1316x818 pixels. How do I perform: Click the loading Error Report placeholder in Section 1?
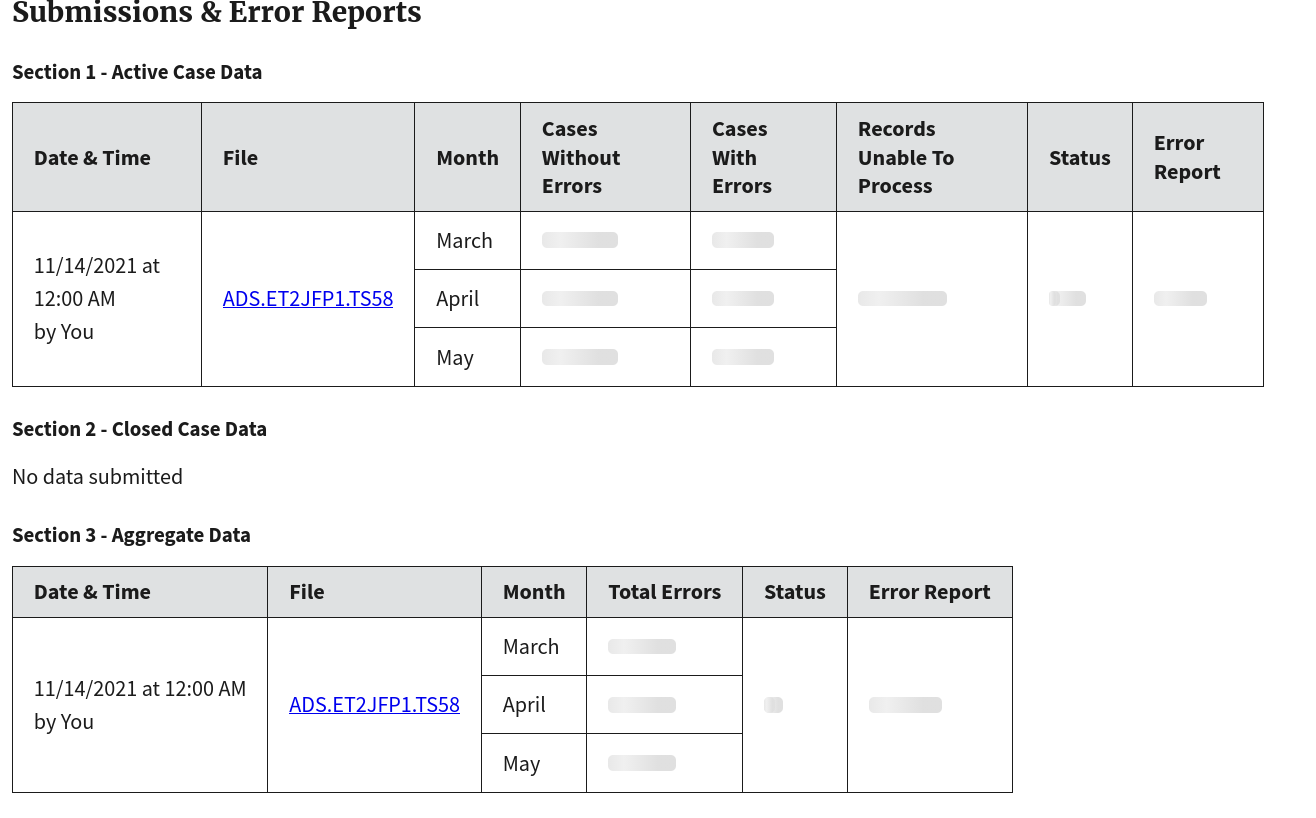(1180, 299)
